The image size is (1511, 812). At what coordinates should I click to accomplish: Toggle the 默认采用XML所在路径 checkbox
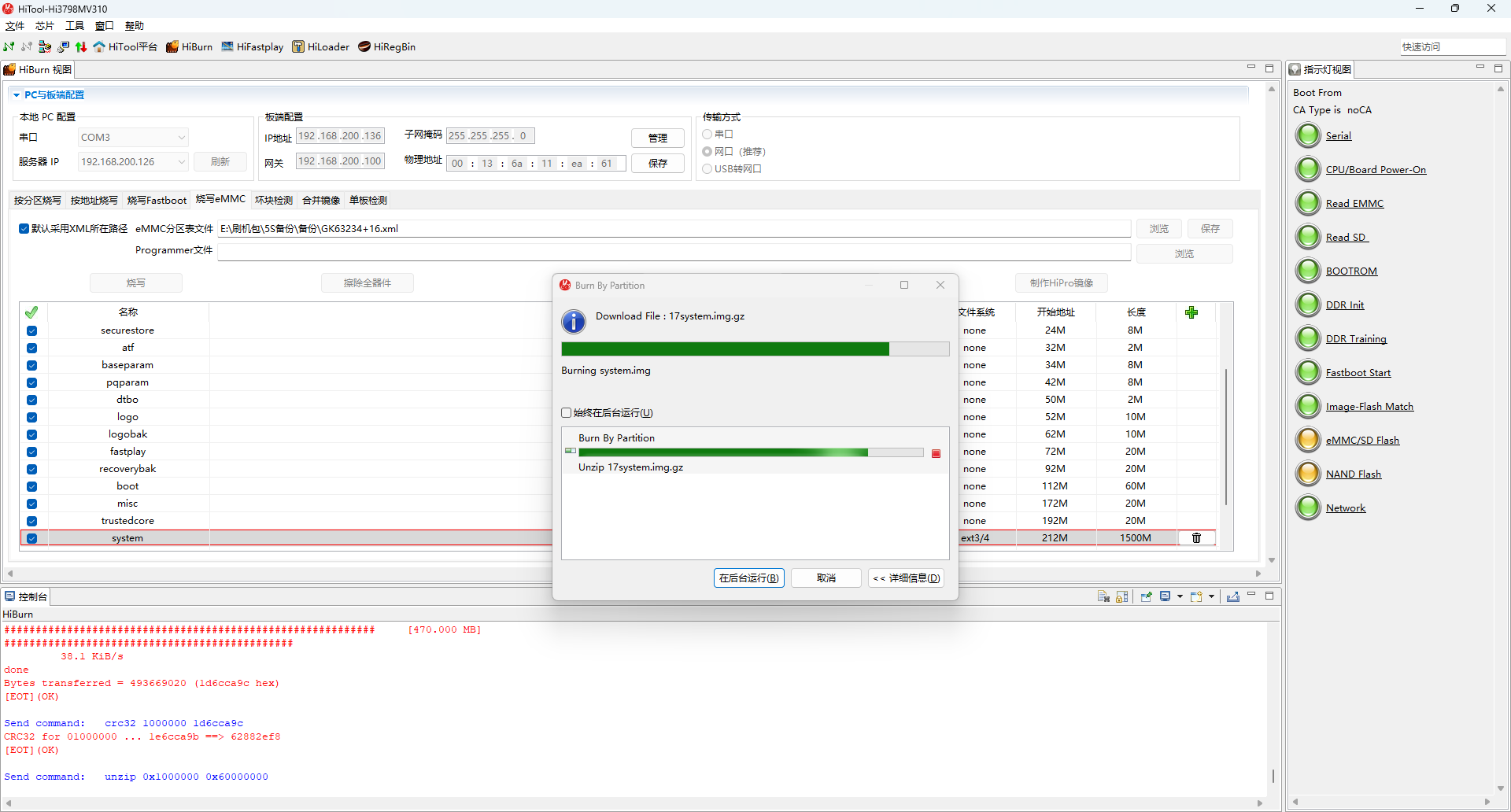pyautogui.click(x=24, y=229)
